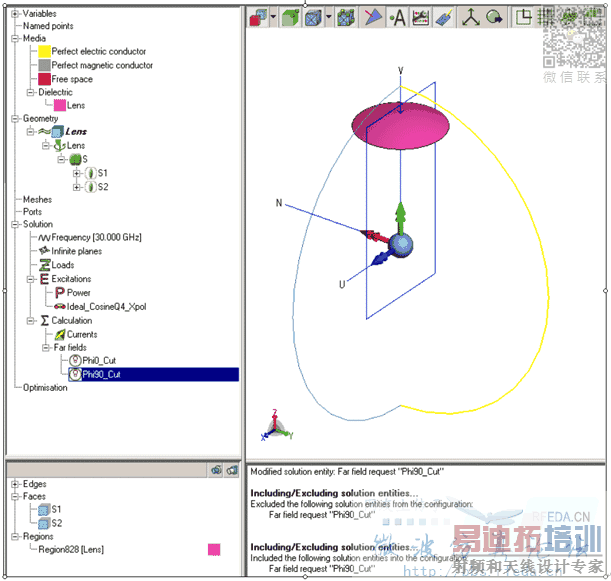Click the pink Lens dielectric swatch
This screenshot has width=611, height=581.
[x=60, y=105]
